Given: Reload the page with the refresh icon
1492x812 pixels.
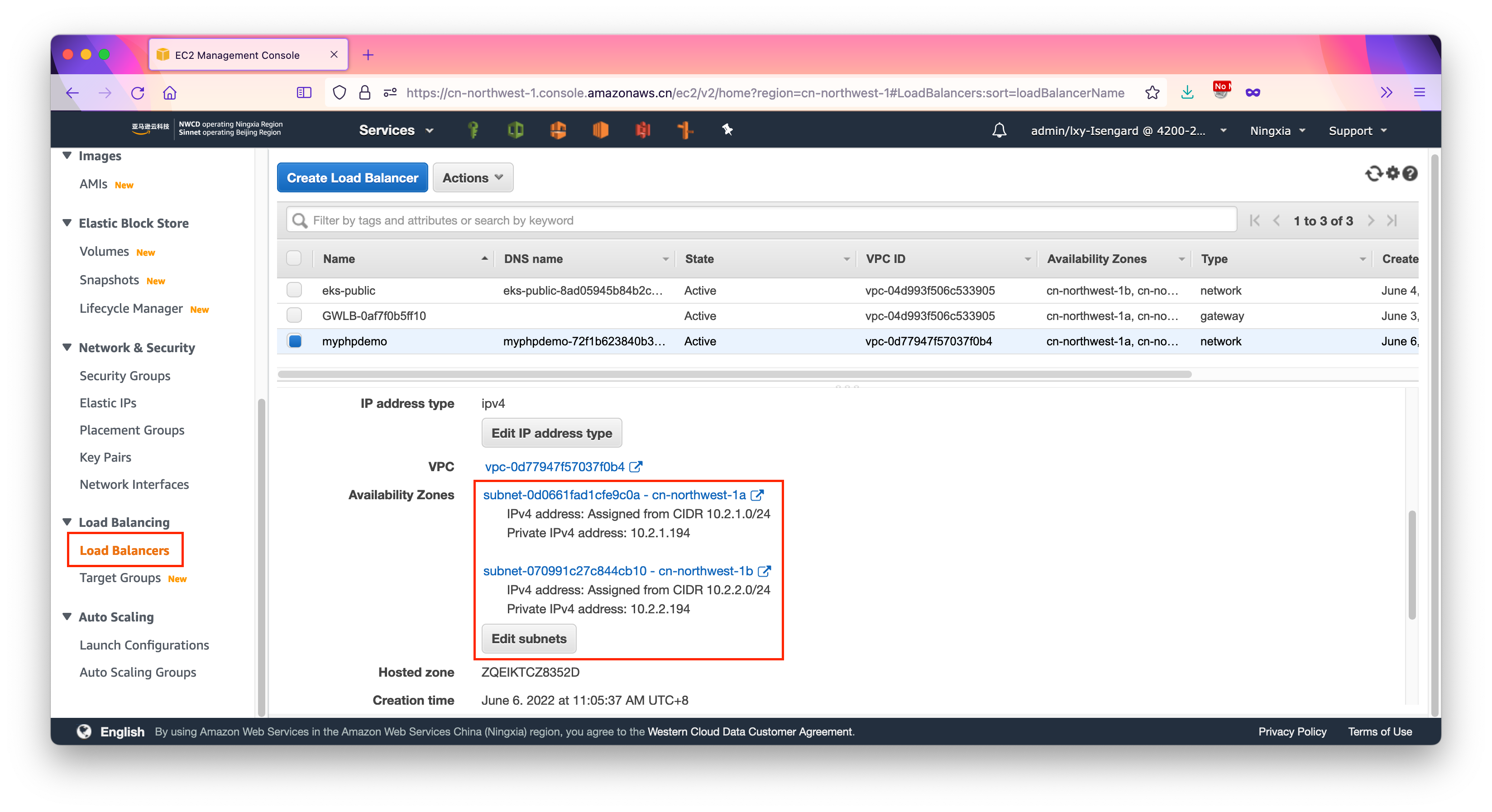Looking at the screenshot, I should 137,93.
